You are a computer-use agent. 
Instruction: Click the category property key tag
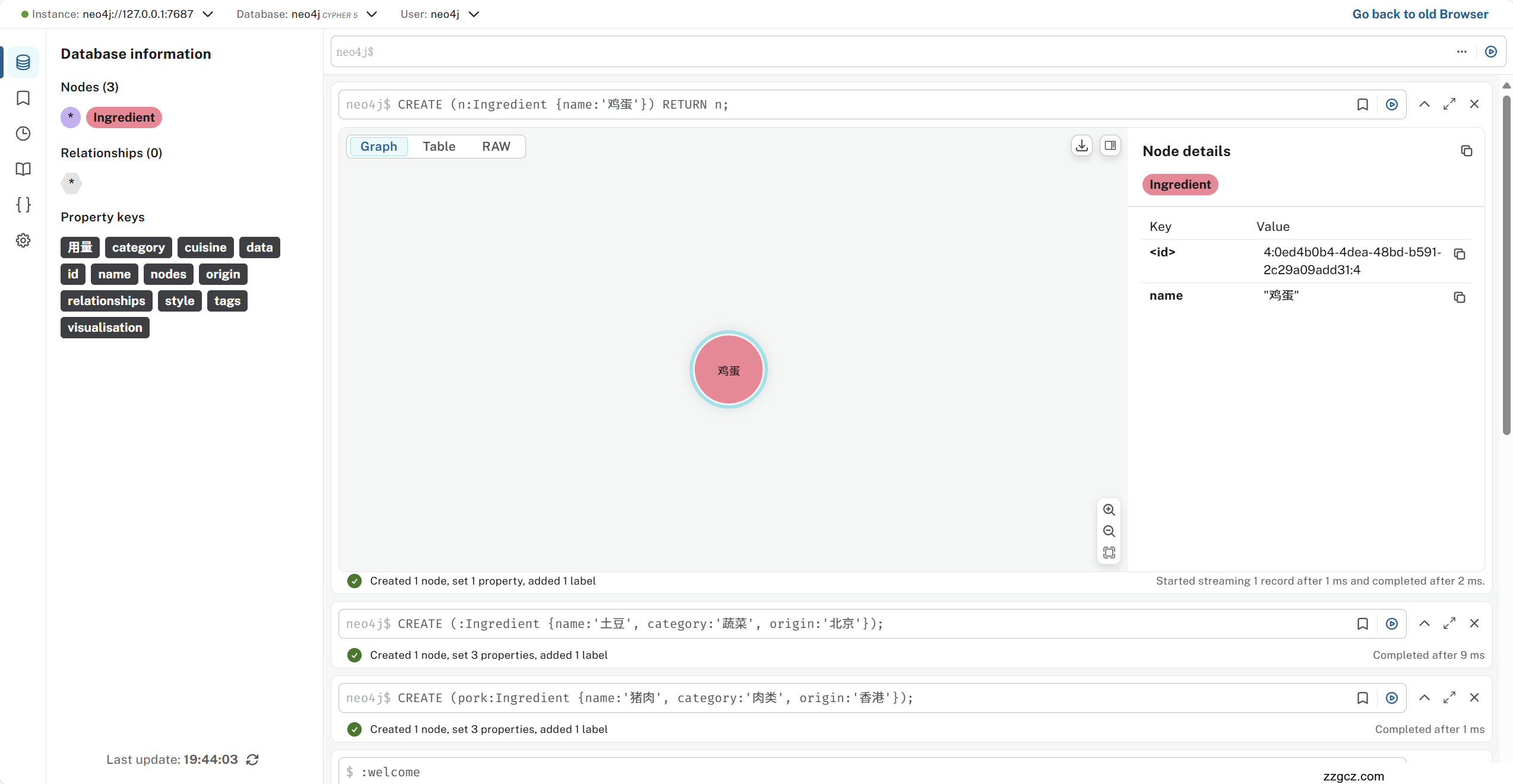(138, 247)
